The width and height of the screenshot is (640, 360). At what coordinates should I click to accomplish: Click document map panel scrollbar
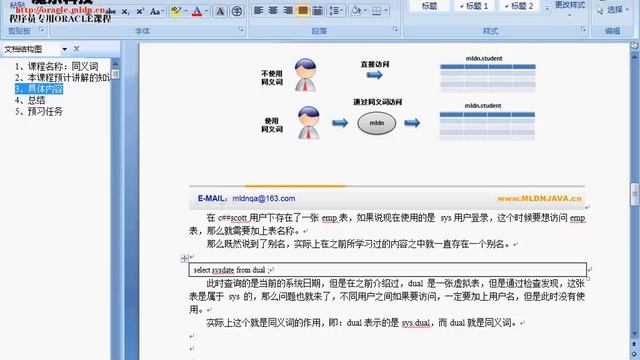point(116,74)
